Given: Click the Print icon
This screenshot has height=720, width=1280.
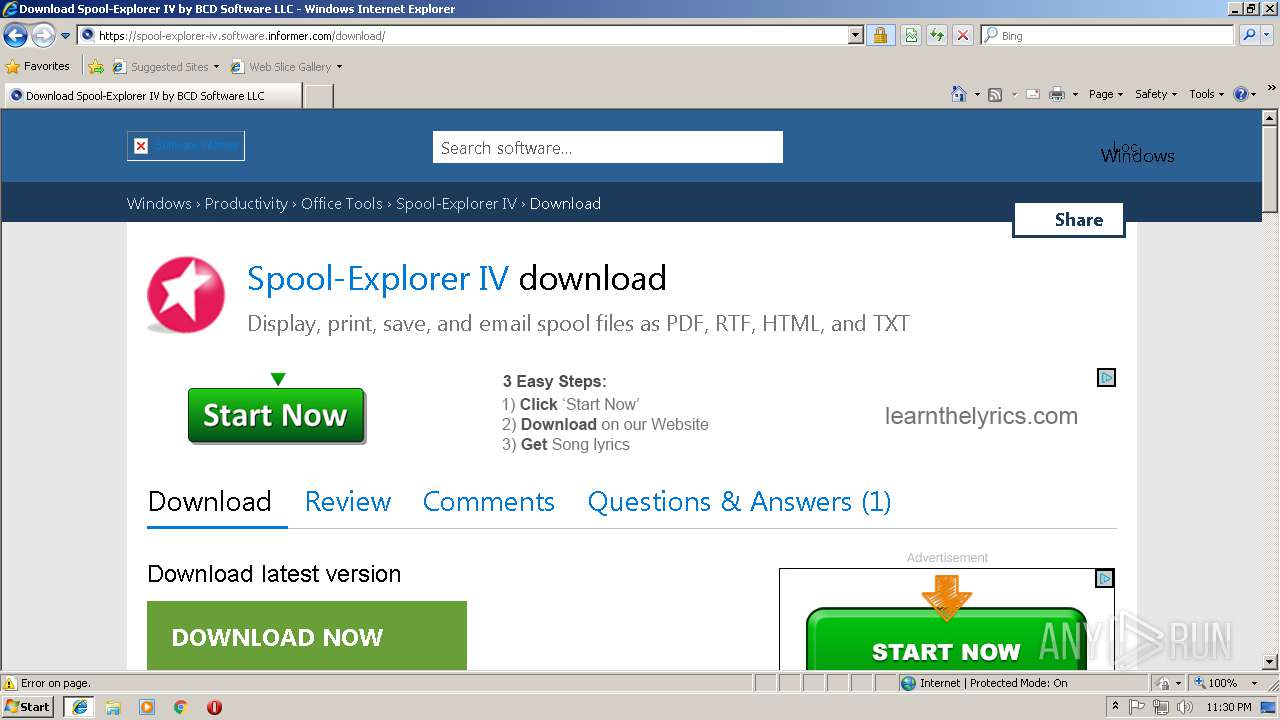Looking at the screenshot, I should pyautogui.click(x=1057, y=94).
